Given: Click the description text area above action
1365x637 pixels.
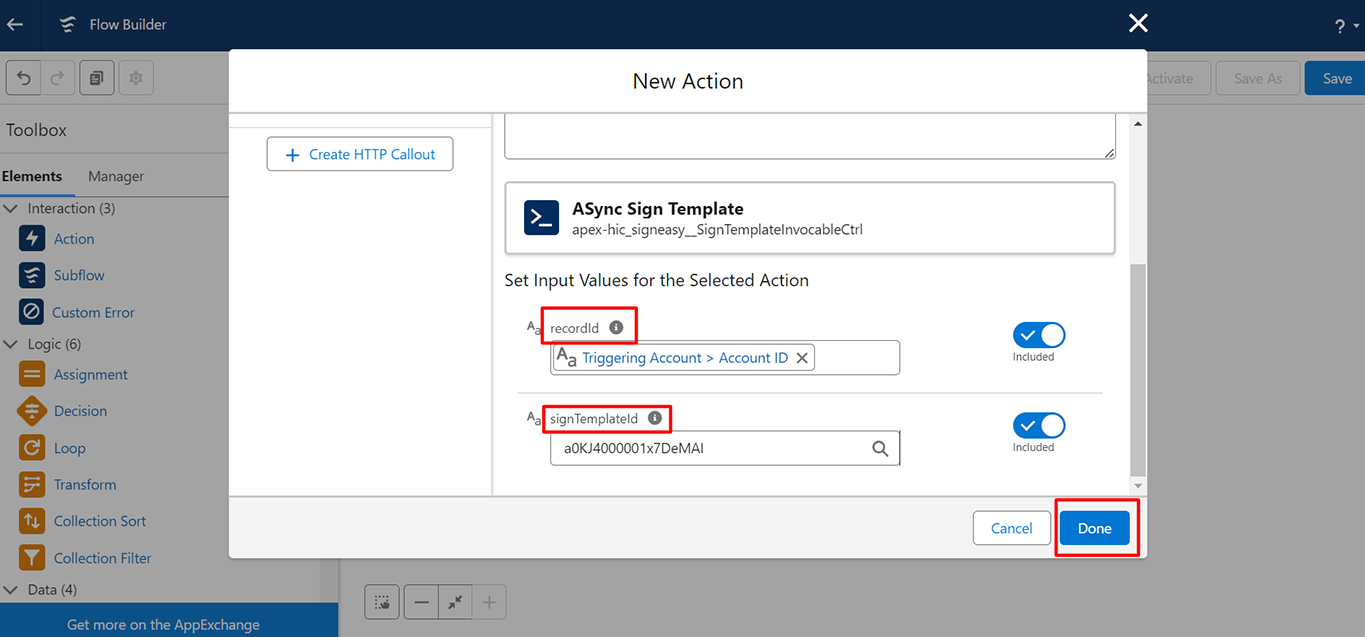Looking at the screenshot, I should (810, 136).
